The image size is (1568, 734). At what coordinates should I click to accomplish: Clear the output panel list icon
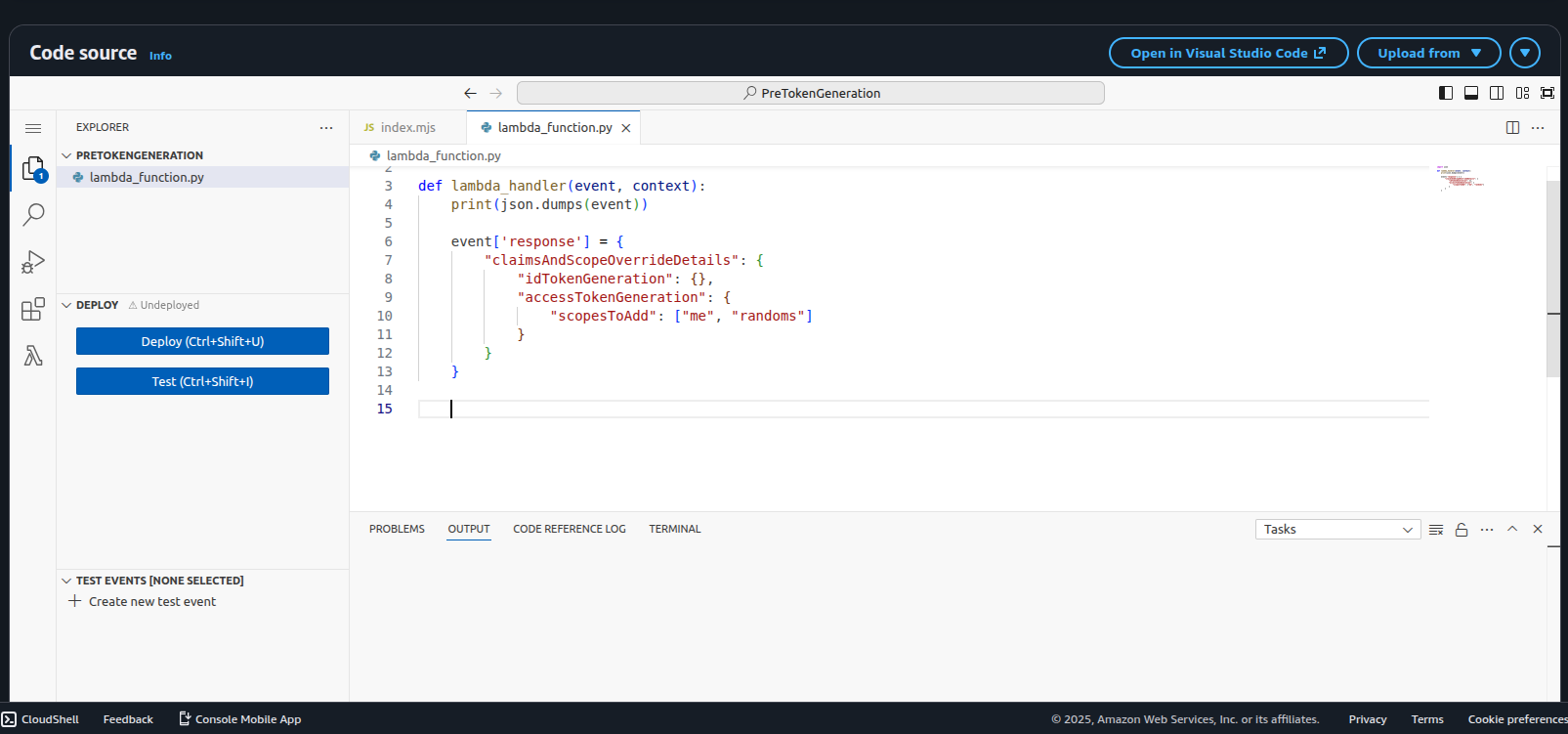click(x=1436, y=530)
